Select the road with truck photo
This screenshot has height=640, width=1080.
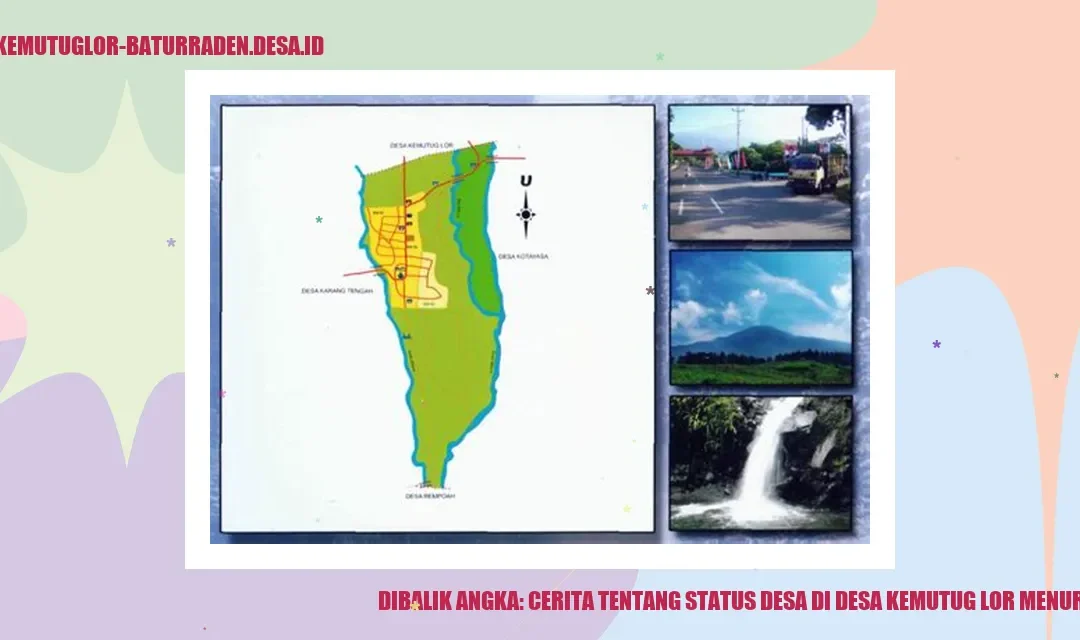[x=760, y=172]
